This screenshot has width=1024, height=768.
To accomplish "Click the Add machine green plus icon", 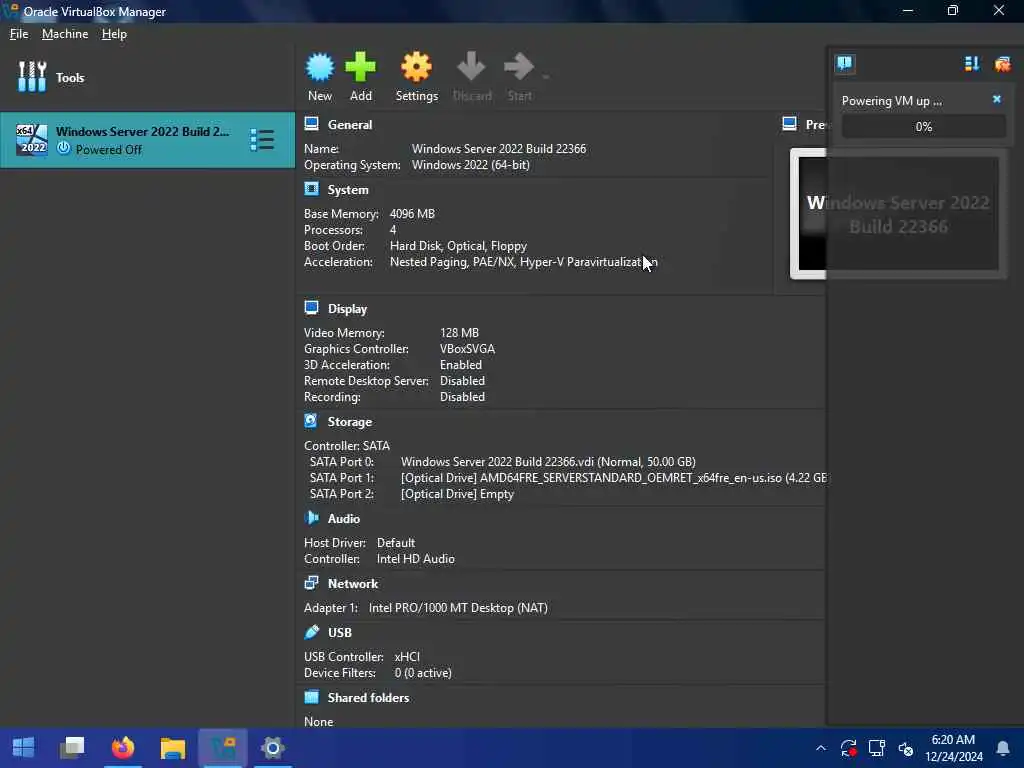I will (x=360, y=67).
